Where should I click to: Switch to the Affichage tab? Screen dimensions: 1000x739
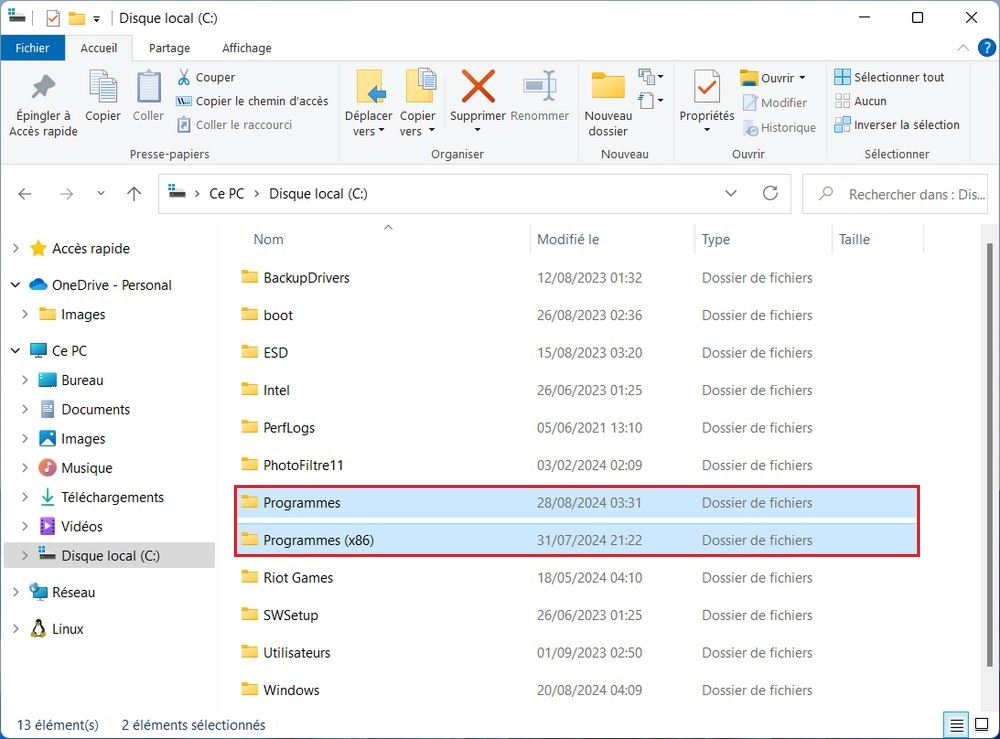coord(246,47)
